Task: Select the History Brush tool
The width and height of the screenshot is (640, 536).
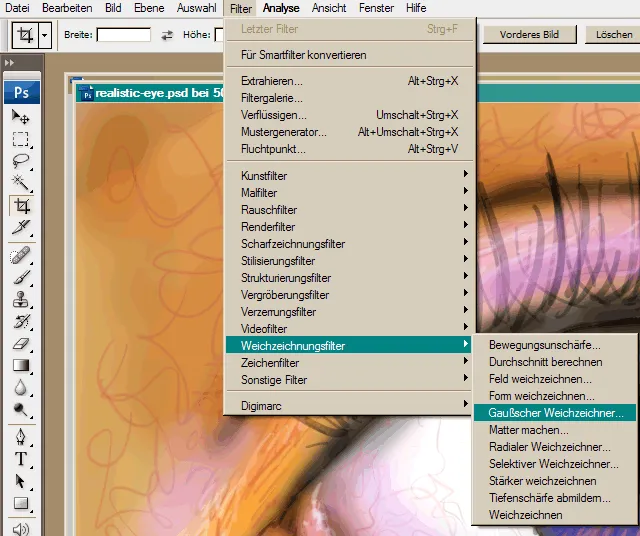Action: click(20, 322)
